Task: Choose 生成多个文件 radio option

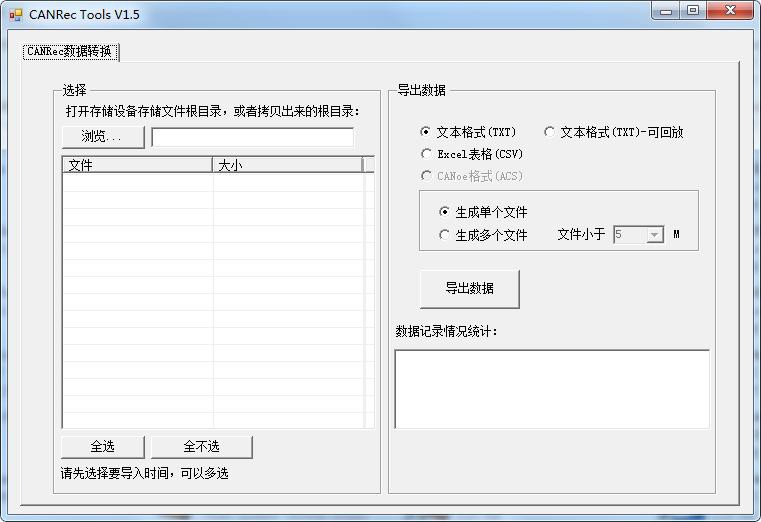Action: point(445,235)
